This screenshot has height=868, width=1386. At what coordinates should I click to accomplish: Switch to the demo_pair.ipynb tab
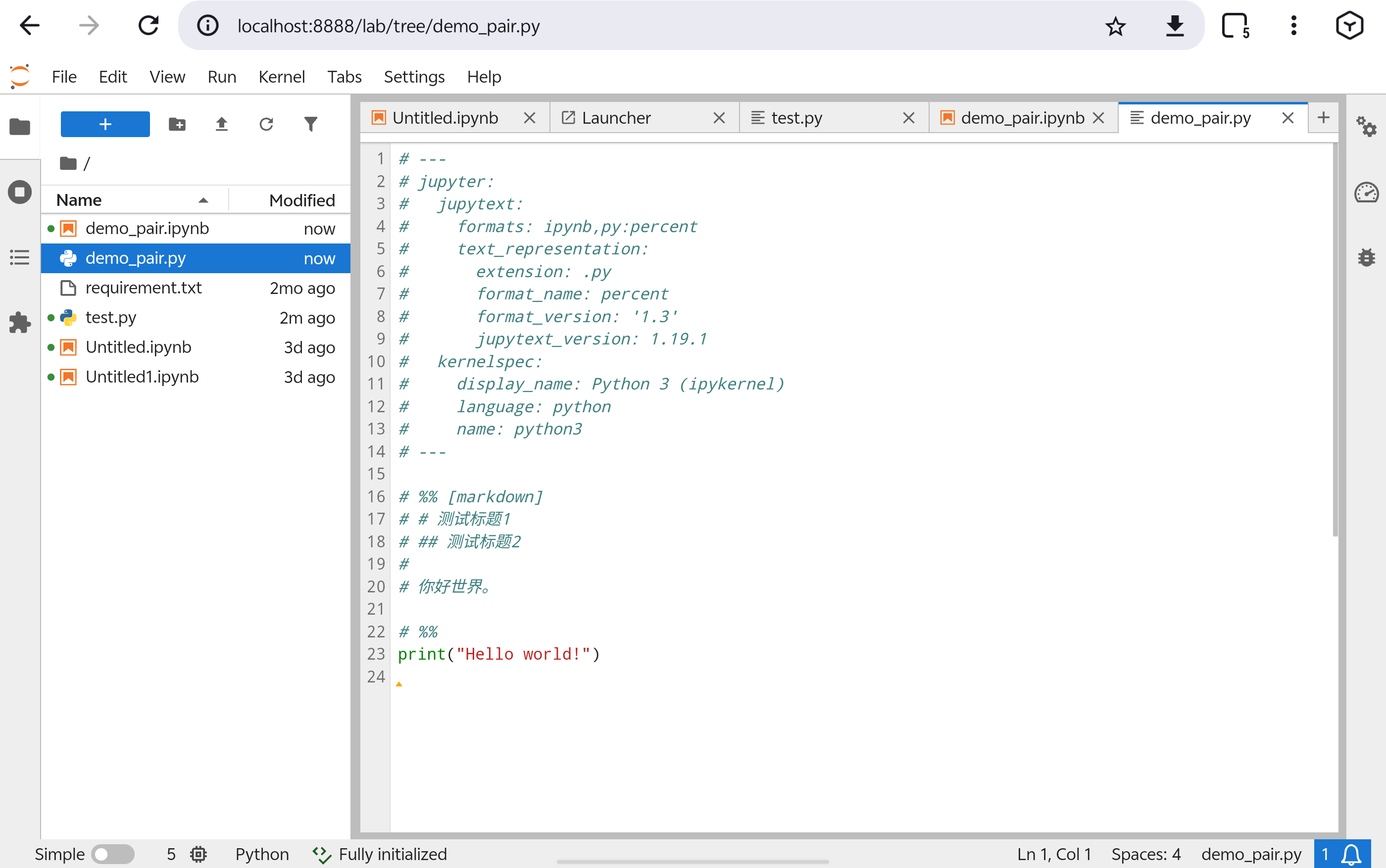tap(1021, 118)
